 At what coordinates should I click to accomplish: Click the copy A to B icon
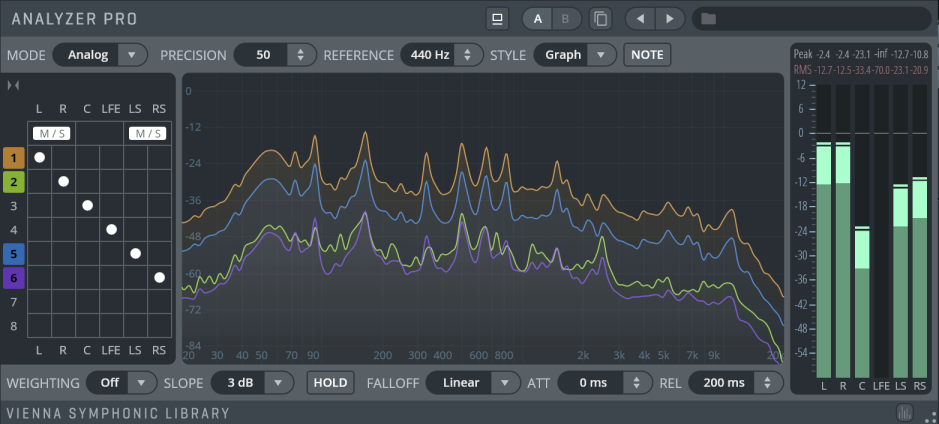coord(600,19)
